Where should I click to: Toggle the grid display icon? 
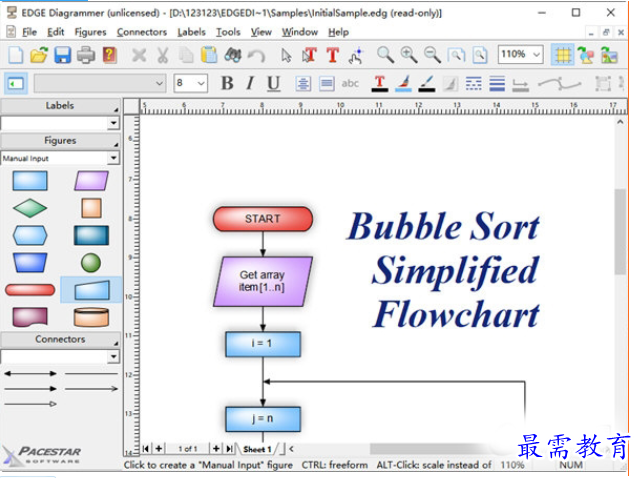coord(562,55)
